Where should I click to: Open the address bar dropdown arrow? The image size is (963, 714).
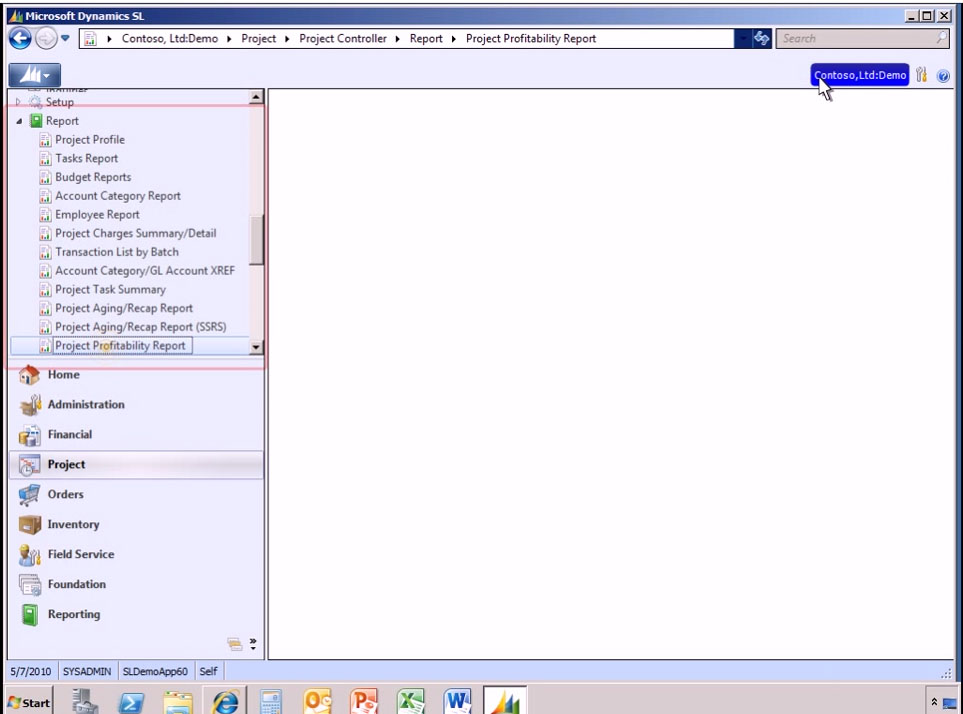(x=743, y=39)
